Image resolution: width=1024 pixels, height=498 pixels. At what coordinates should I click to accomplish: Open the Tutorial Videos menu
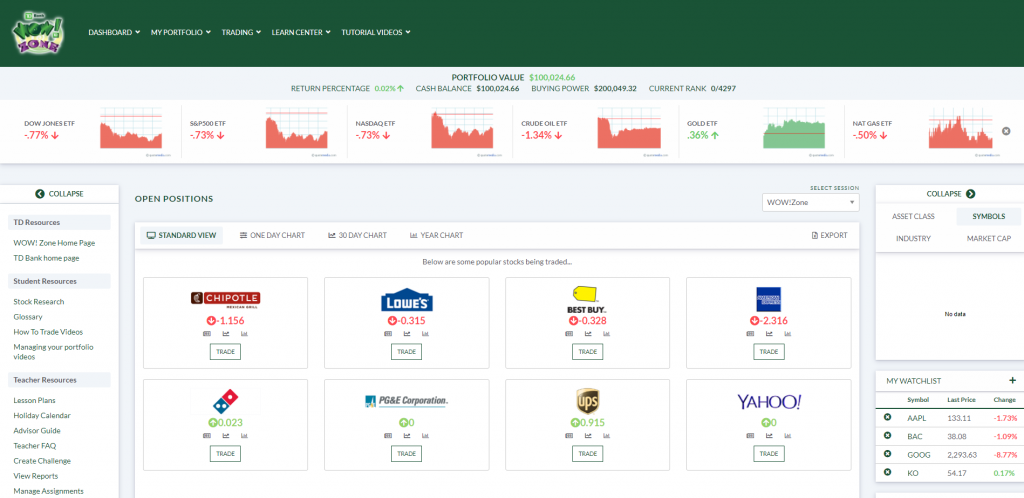click(x=376, y=32)
